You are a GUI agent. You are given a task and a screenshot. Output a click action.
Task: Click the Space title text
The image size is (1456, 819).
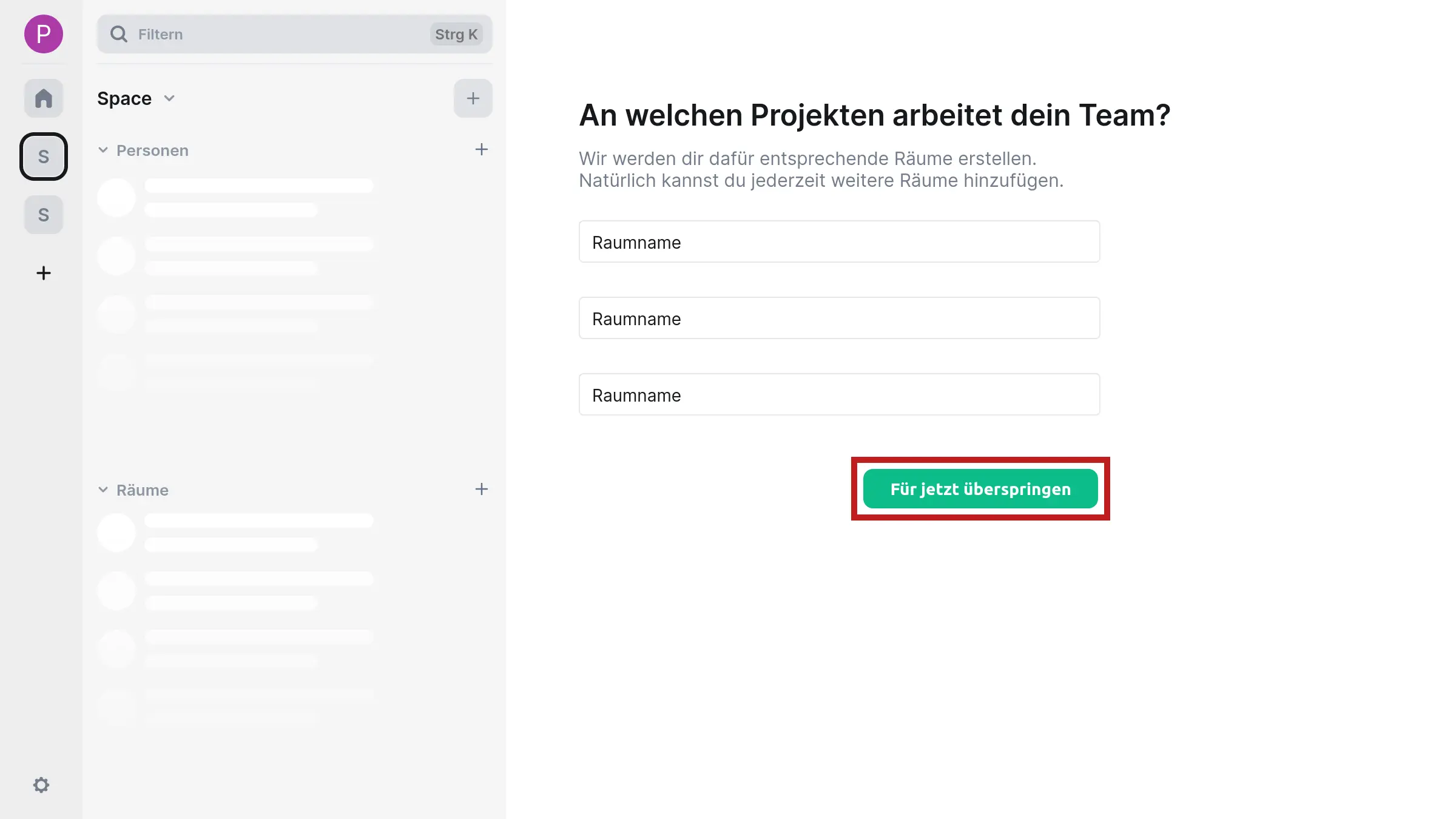(124, 98)
